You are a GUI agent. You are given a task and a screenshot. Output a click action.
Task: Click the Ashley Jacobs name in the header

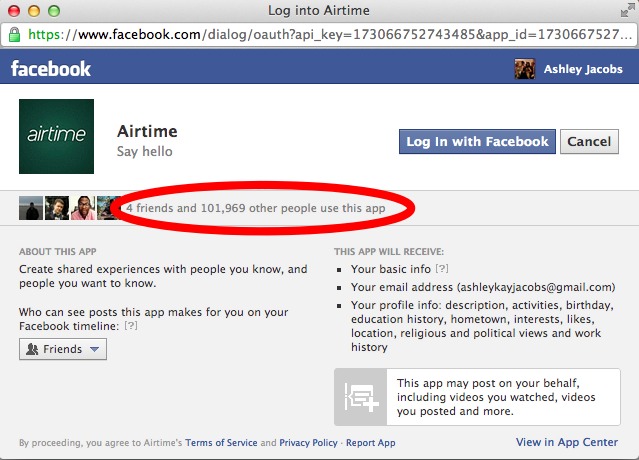click(583, 69)
